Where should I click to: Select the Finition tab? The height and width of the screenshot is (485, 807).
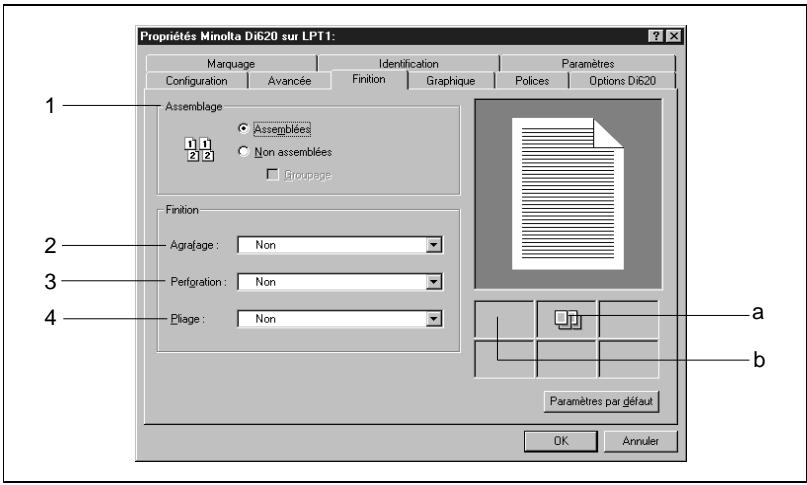pos(369,79)
